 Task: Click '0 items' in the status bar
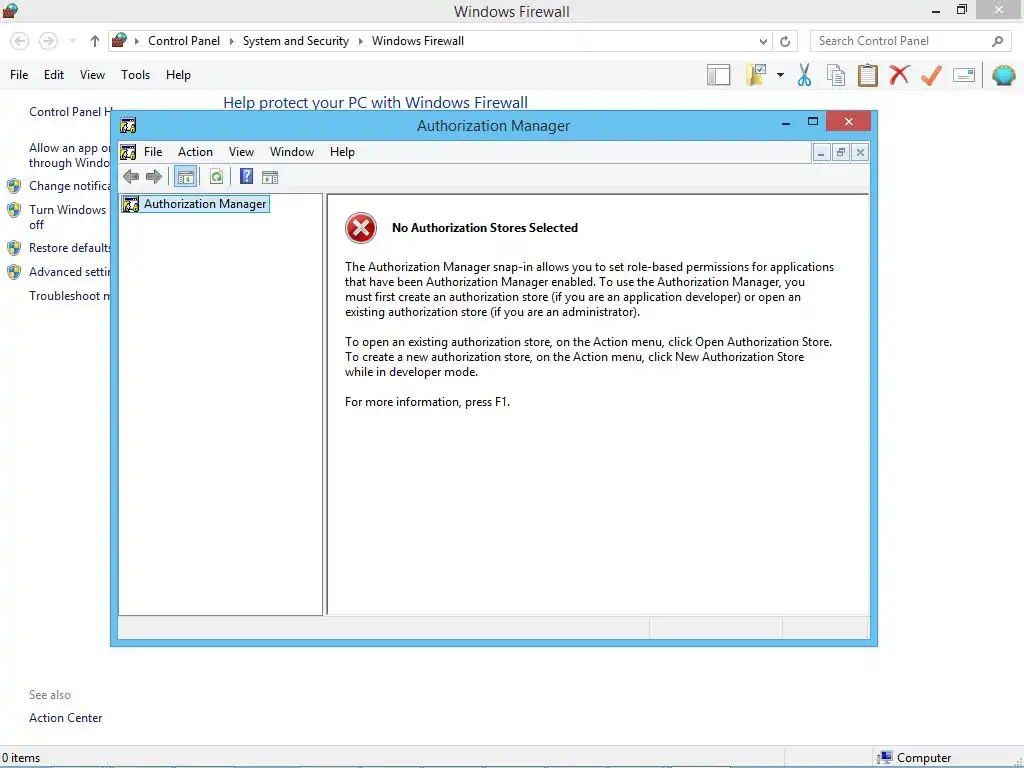coord(21,758)
